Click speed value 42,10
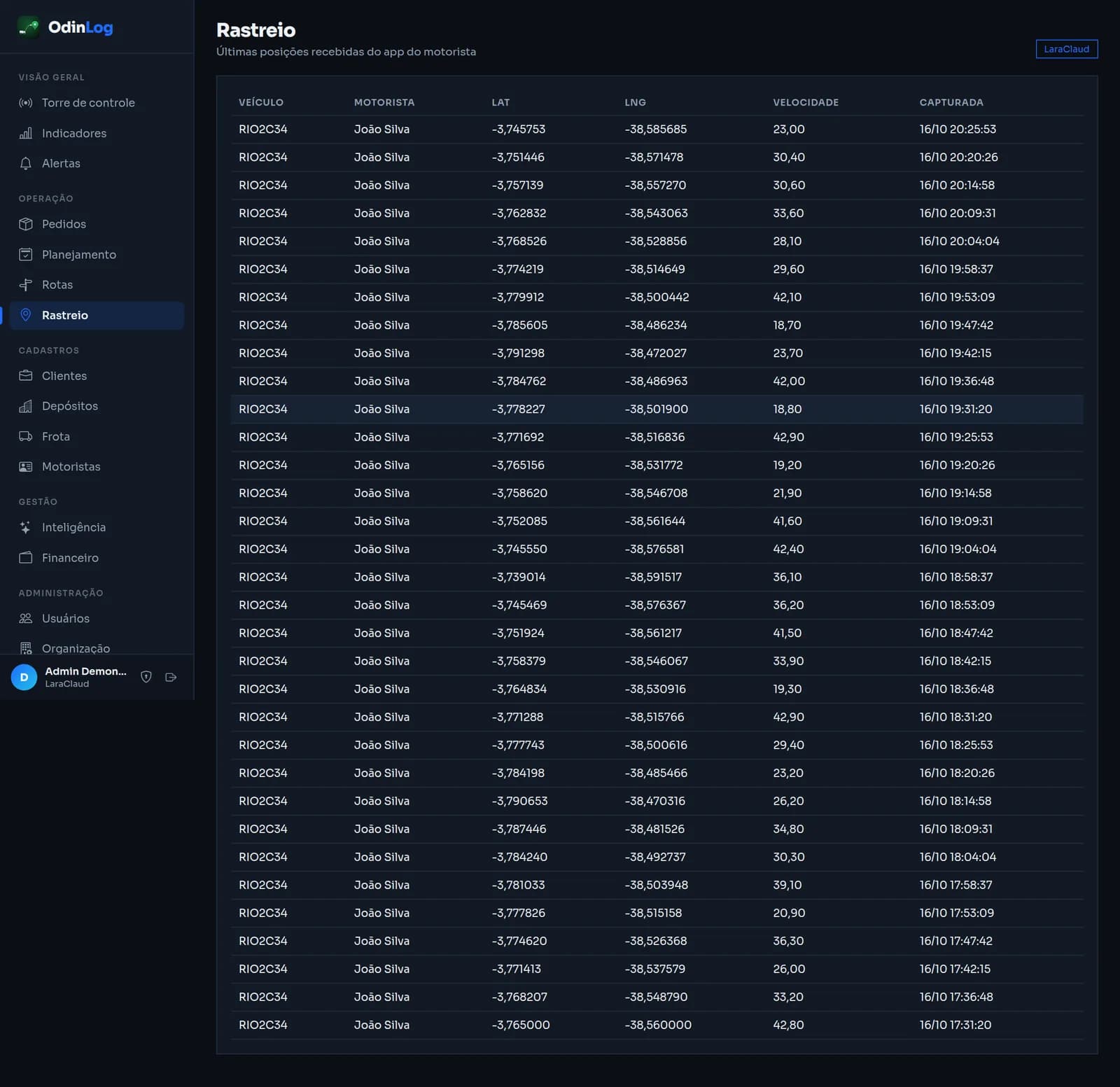 787,297
